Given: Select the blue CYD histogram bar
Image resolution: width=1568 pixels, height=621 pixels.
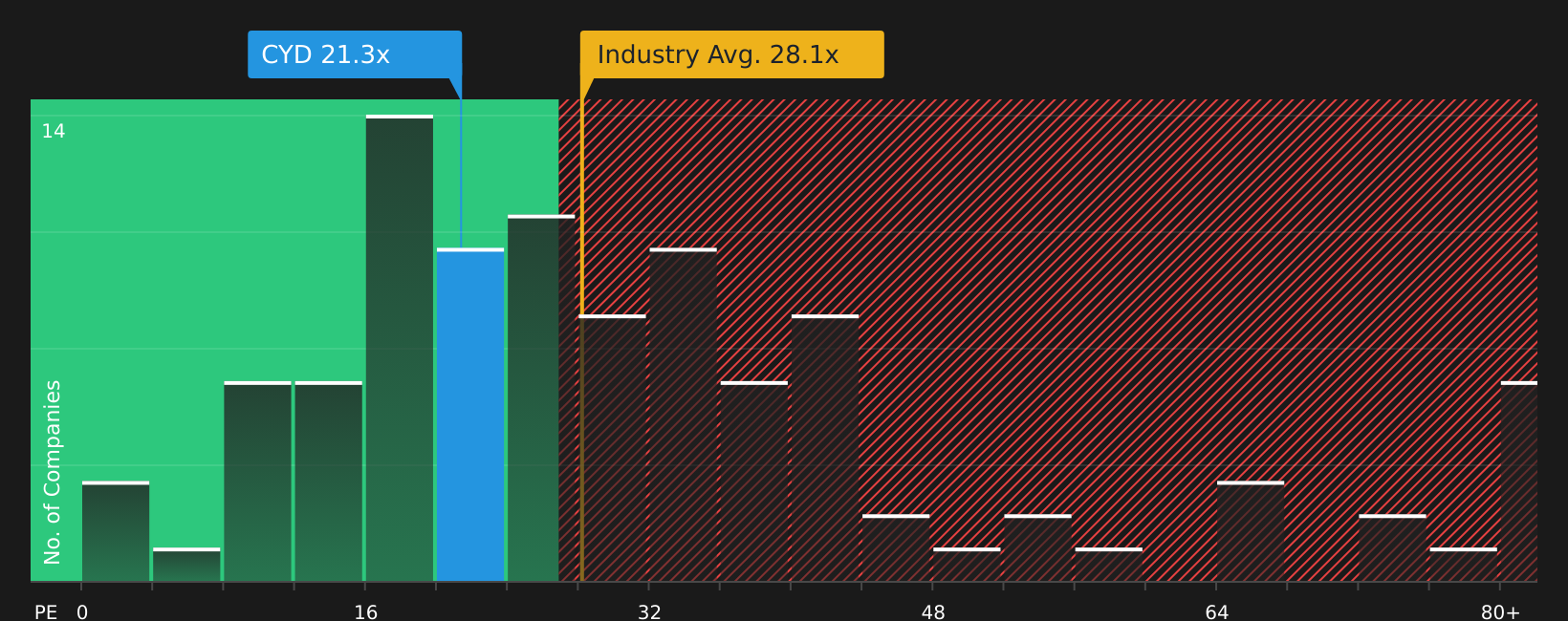Looking at the screenshot, I should click(470, 415).
